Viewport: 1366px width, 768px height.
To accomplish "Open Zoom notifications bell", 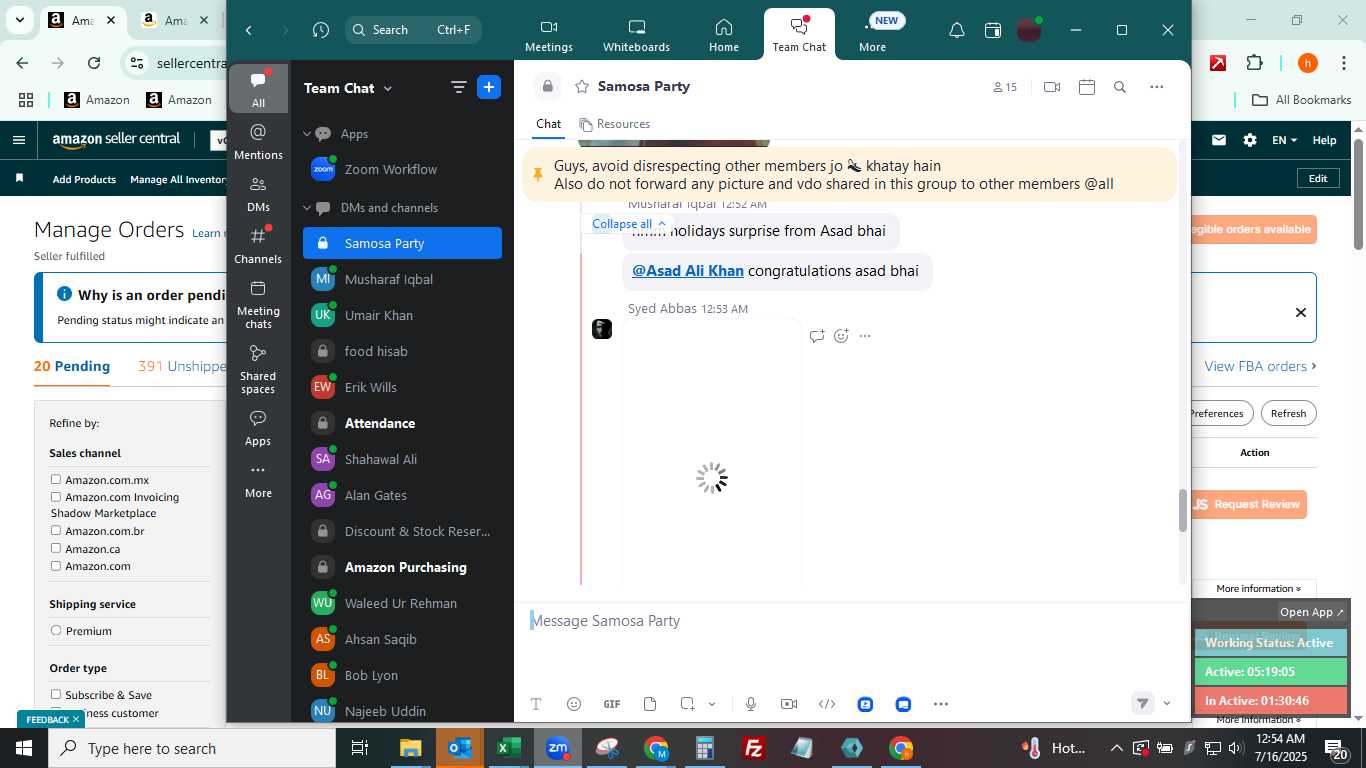I will pyautogui.click(x=957, y=30).
